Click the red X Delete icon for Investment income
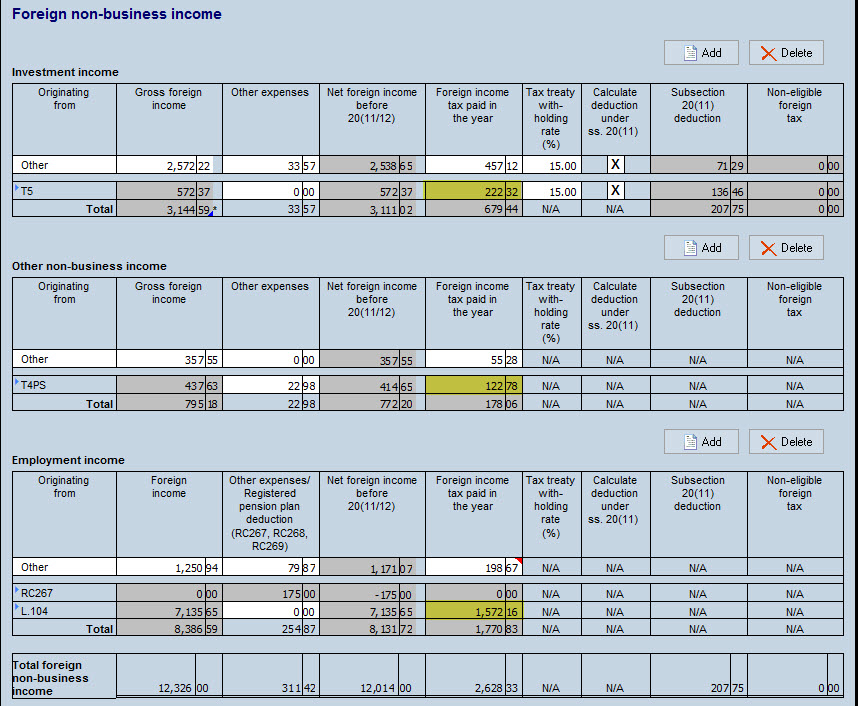 [768, 53]
